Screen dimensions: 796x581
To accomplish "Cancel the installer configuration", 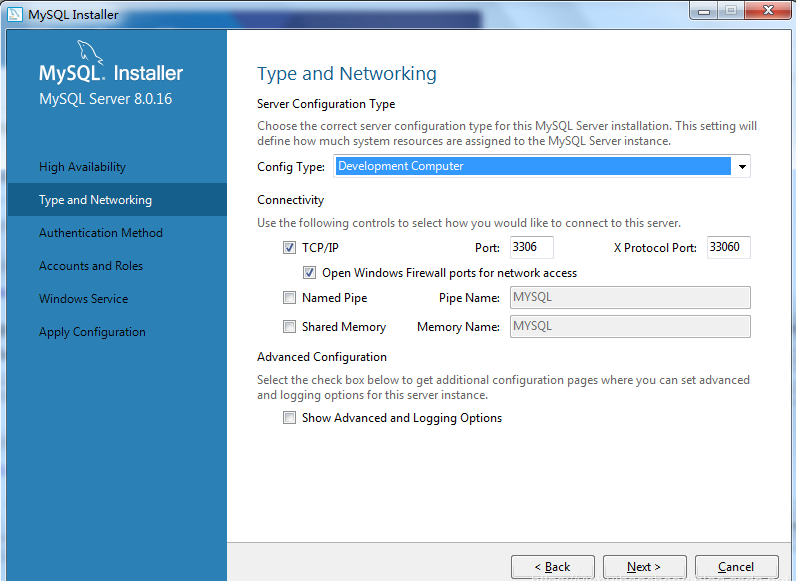I will point(736,567).
